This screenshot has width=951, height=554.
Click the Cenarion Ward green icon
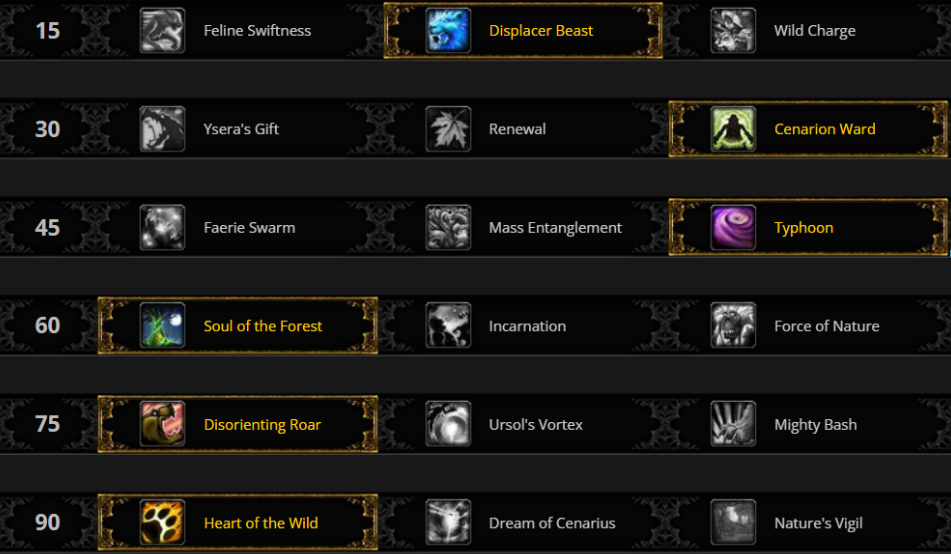[x=733, y=129]
